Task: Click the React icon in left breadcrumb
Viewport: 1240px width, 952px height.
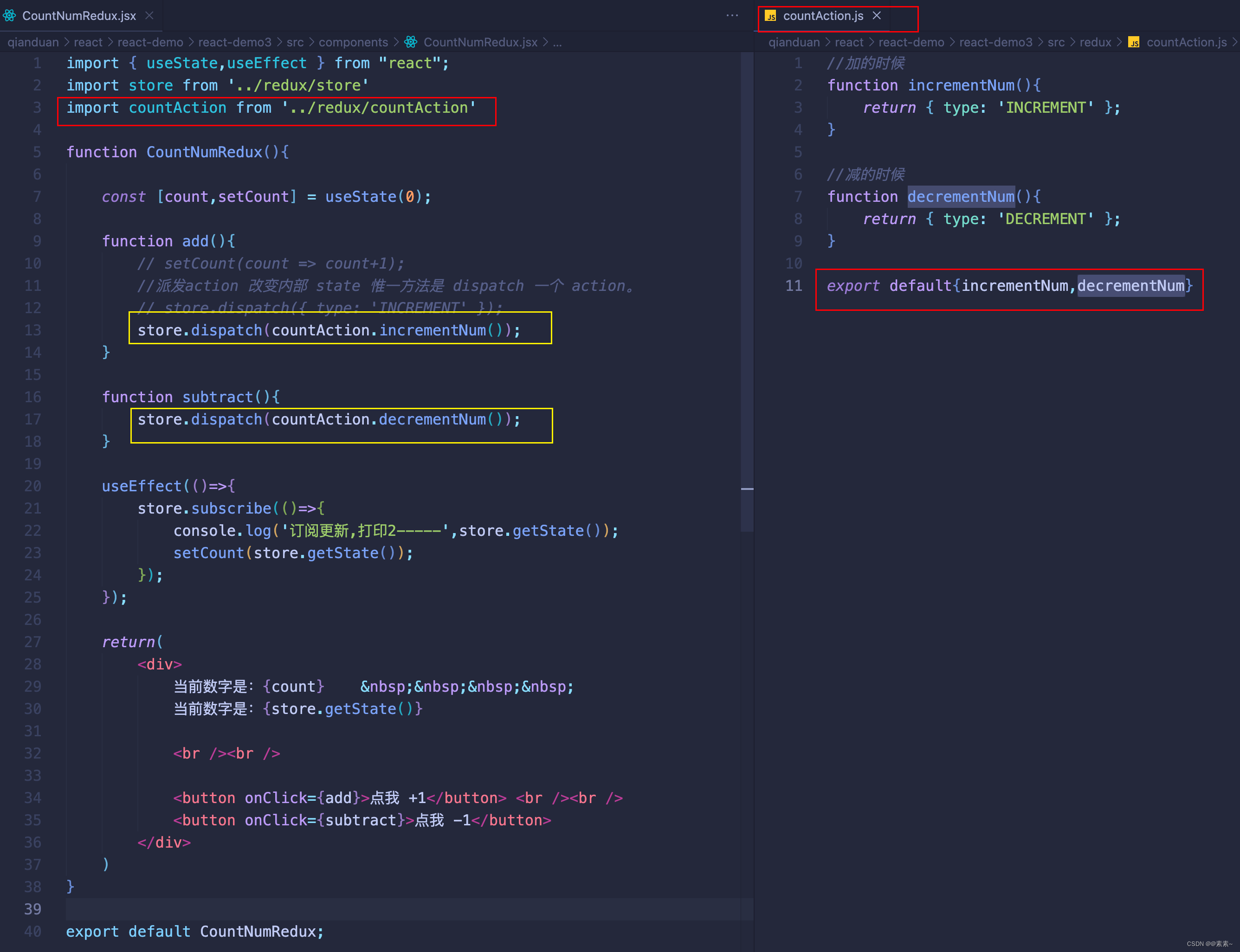Action: point(411,42)
